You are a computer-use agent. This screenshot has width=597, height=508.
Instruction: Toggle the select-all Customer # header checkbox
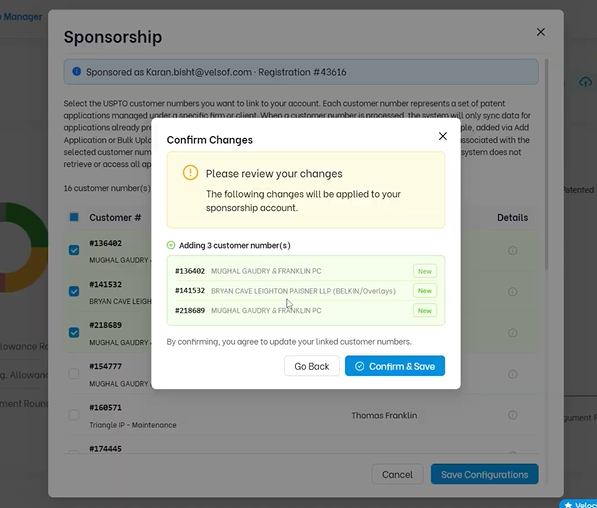(74, 217)
